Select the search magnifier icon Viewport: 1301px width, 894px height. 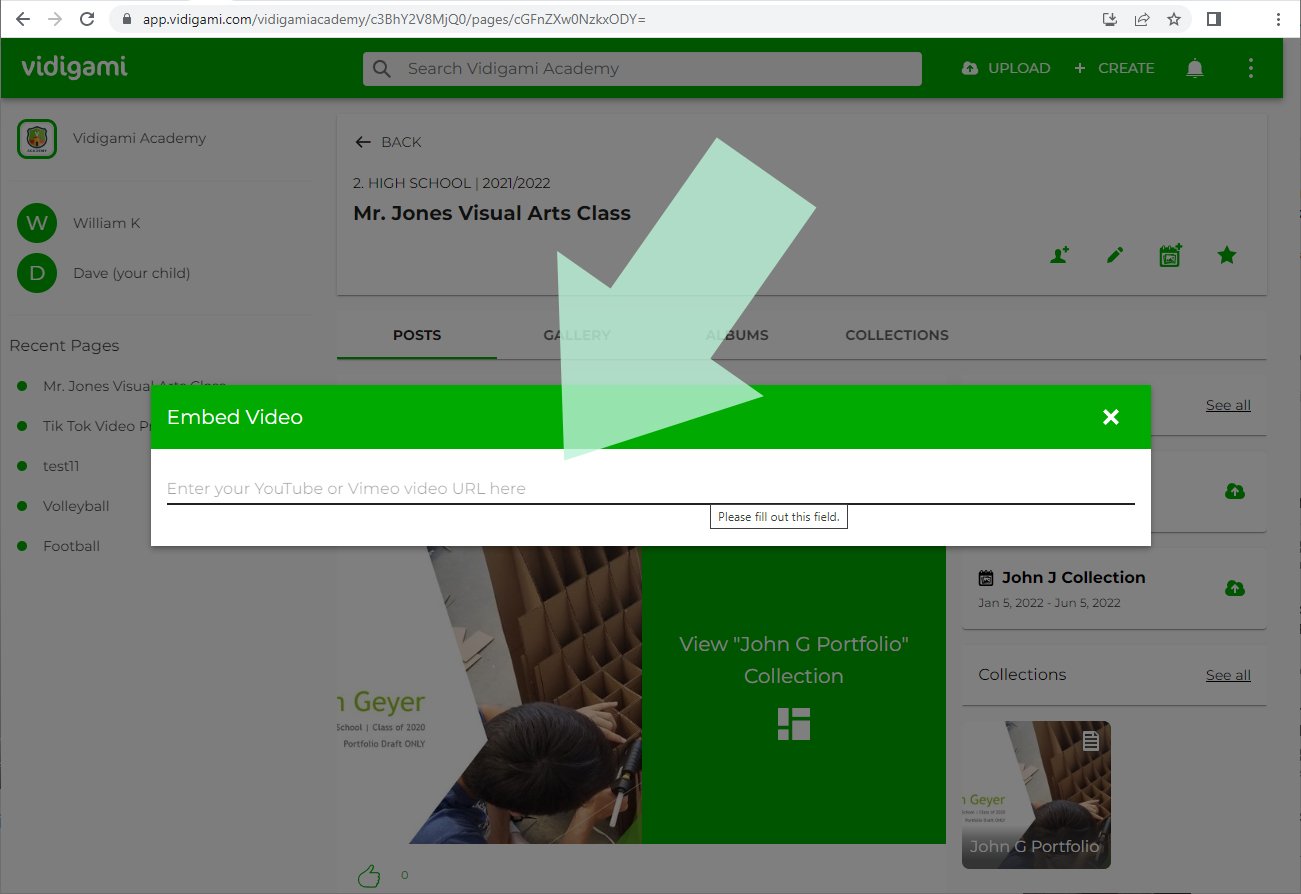pyautogui.click(x=381, y=68)
